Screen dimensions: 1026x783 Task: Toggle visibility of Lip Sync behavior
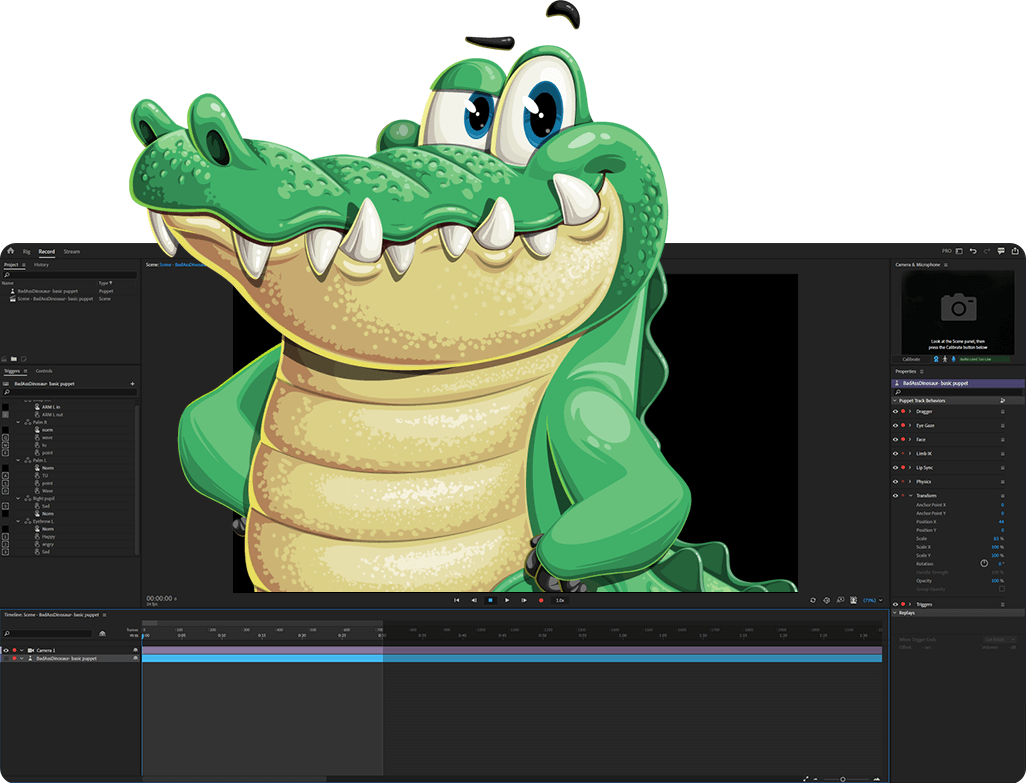(x=895, y=467)
